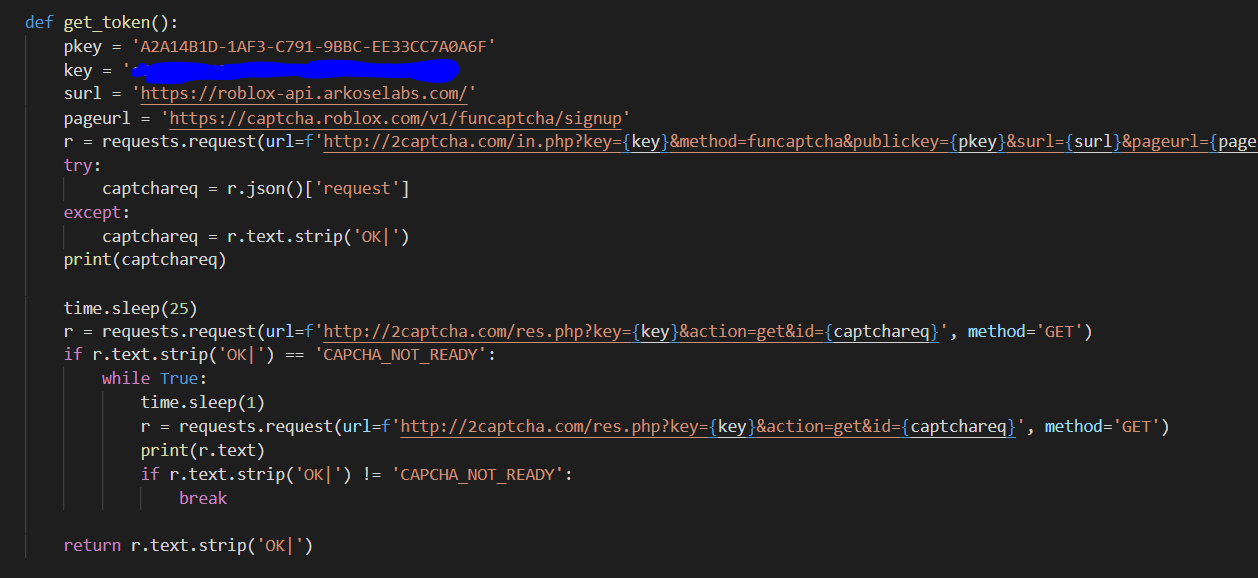
Task: Open the roblox-api.arkoselabs.com URL link
Action: pos(303,94)
